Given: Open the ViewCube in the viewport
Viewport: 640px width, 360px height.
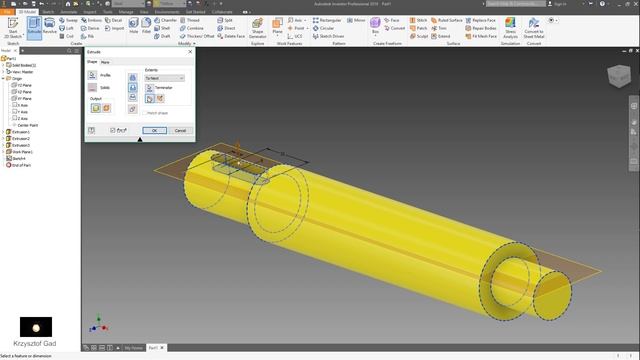Looking at the screenshot, I should tap(619, 76).
